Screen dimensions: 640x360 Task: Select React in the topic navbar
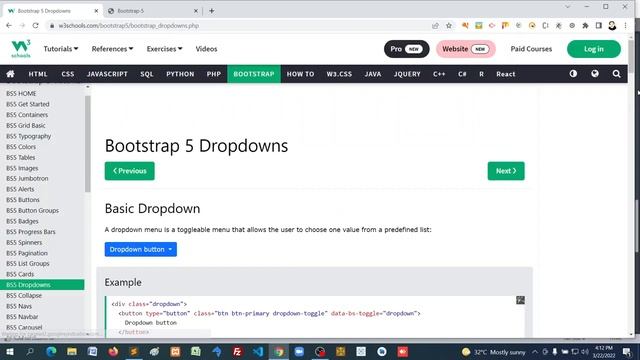pos(505,74)
